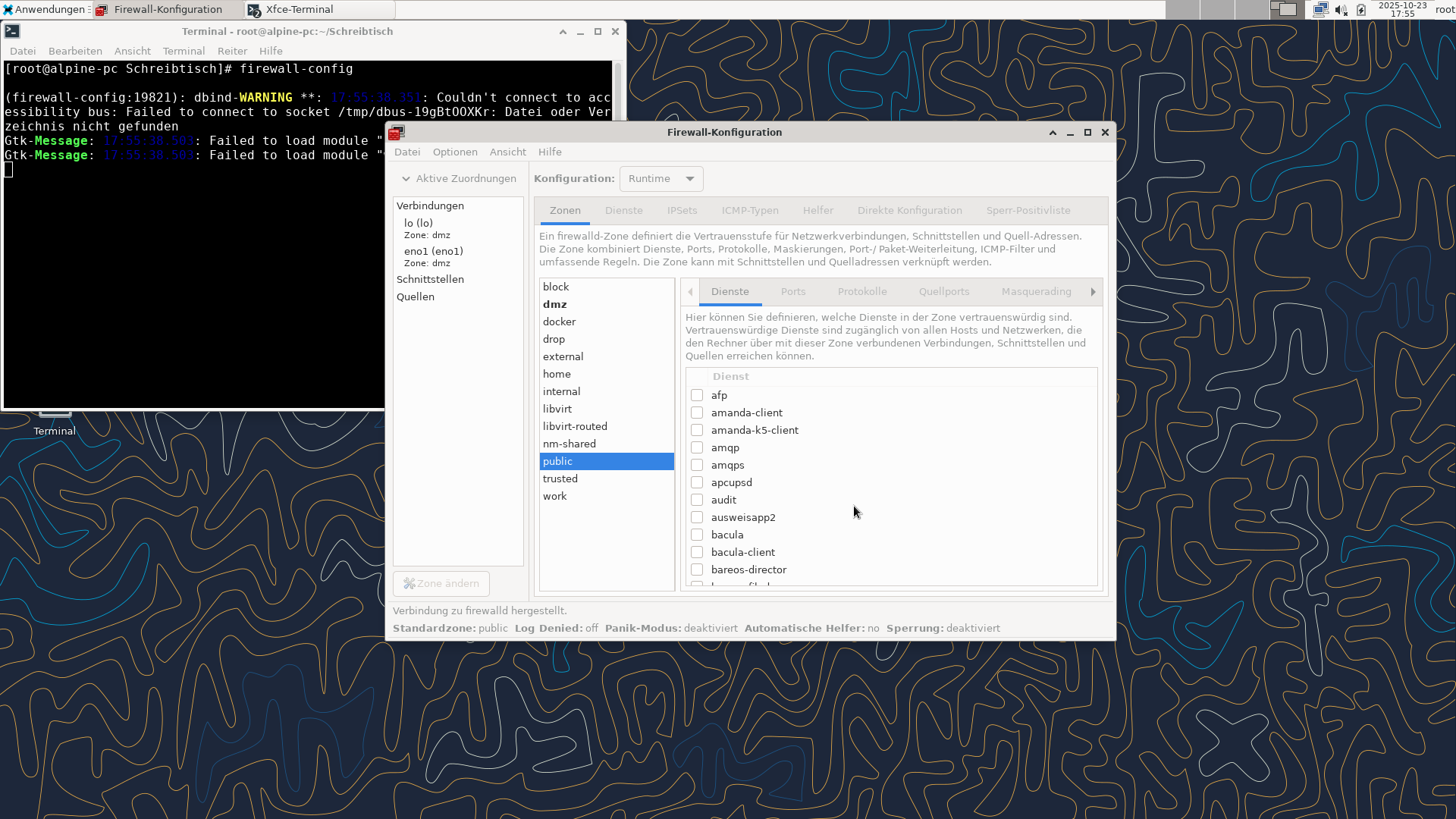Click the muted volume tray icon
Screen dimensions: 1456x819
[1341, 10]
